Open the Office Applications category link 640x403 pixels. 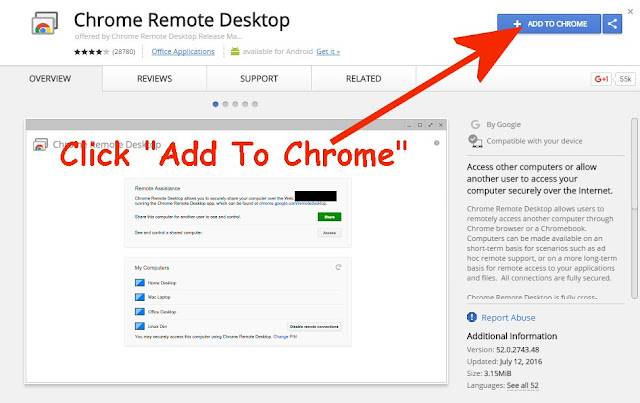point(183,51)
